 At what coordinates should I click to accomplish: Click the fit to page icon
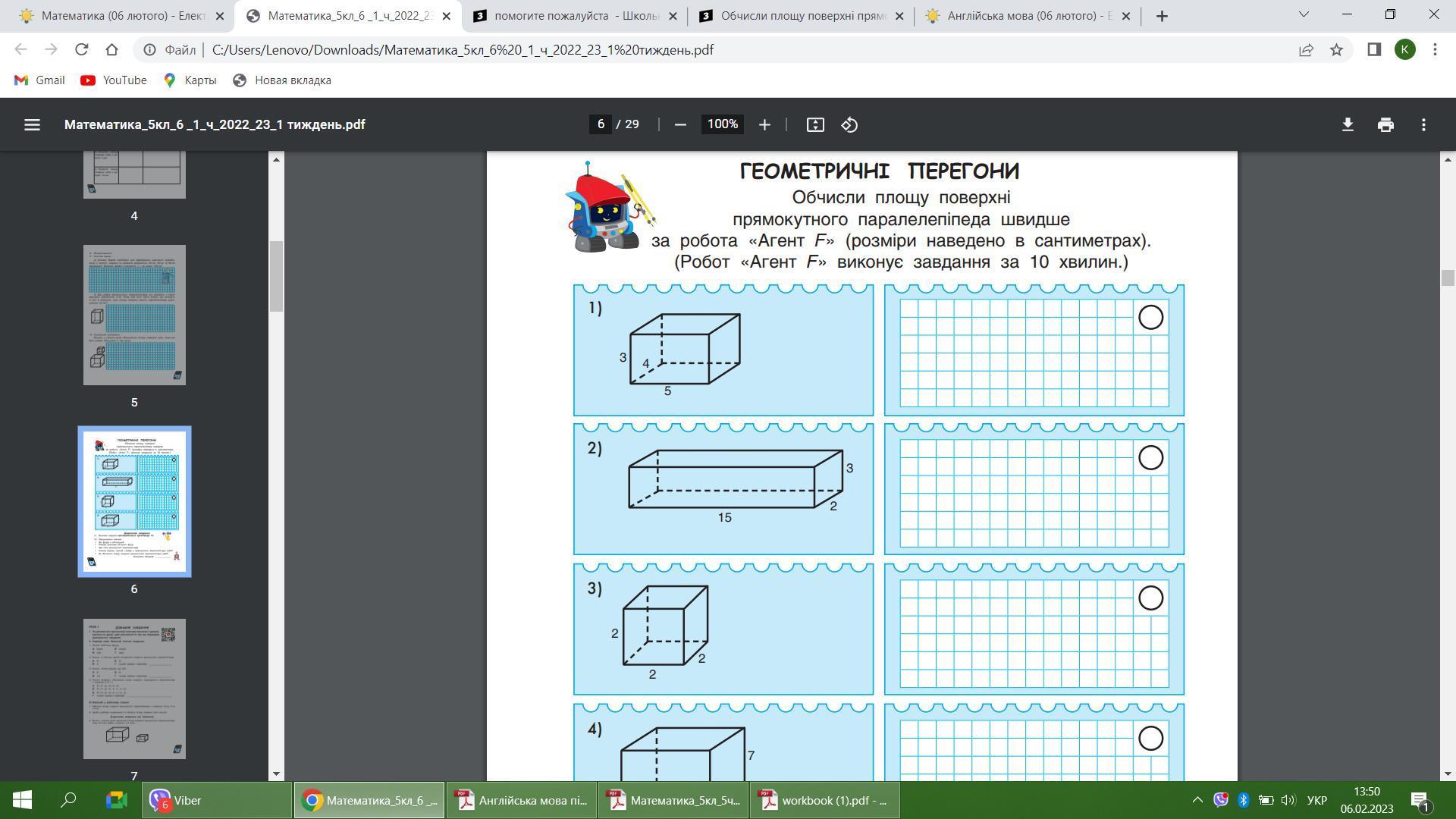(815, 124)
